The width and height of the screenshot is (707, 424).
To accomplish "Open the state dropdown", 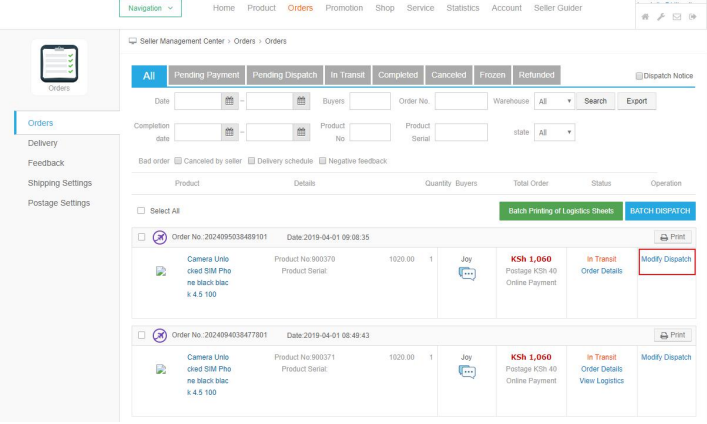I will point(554,132).
